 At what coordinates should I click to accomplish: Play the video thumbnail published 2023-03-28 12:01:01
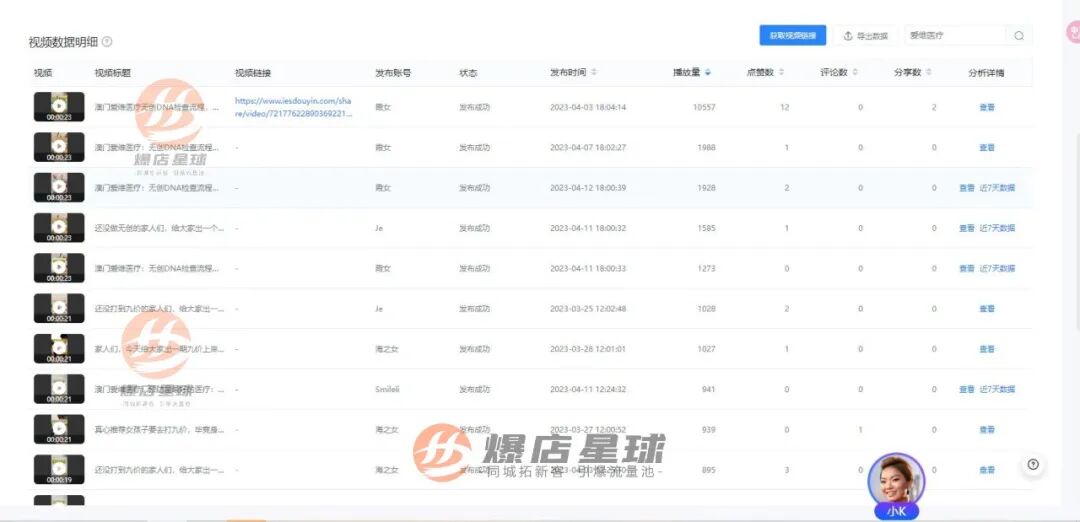tap(59, 348)
